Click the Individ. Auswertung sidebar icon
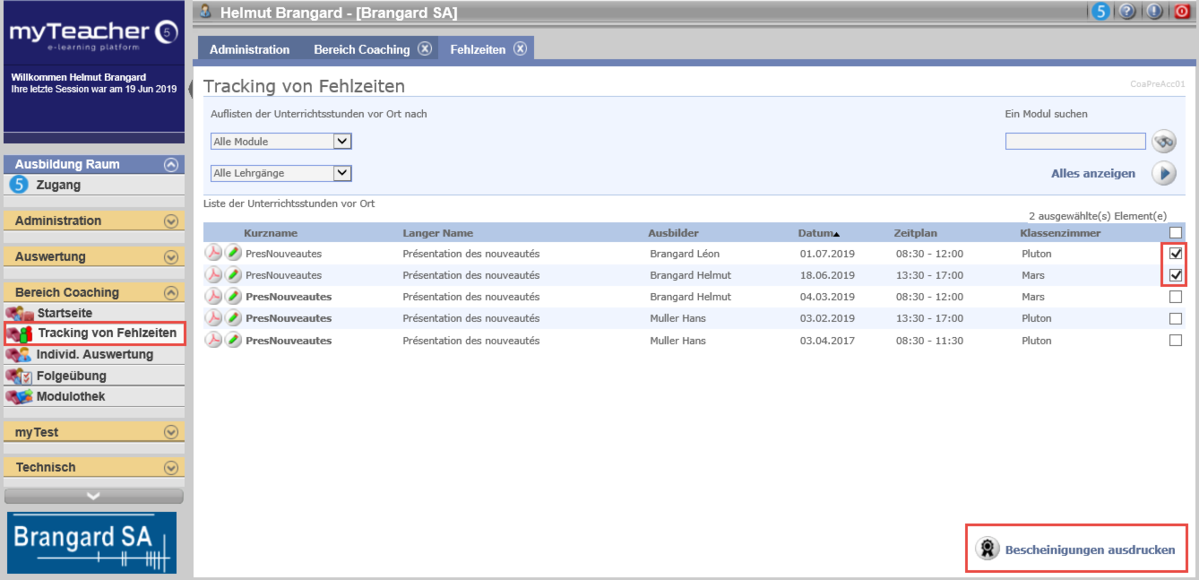The height and width of the screenshot is (580, 1199). [x=18, y=355]
